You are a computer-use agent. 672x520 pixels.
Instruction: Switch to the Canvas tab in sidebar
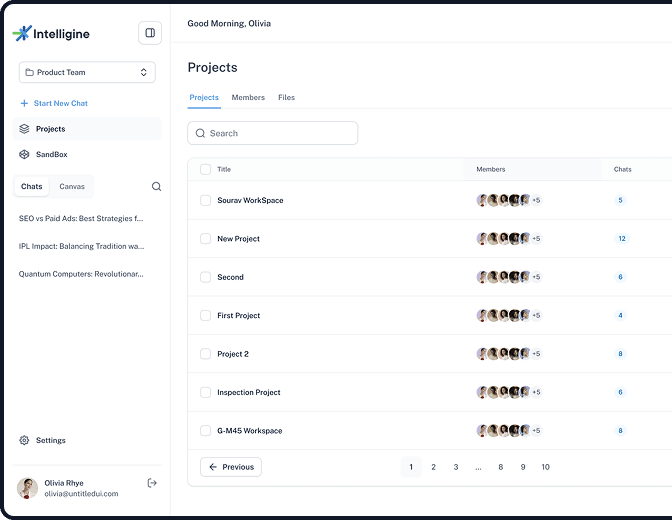click(x=72, y=186)
